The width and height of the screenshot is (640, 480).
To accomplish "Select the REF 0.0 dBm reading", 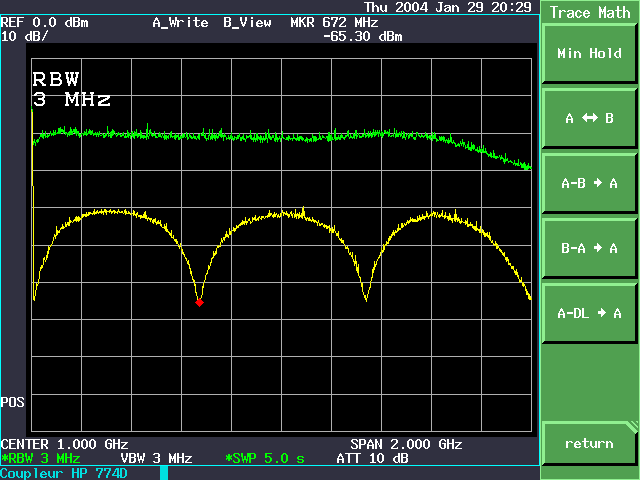I will click(44, 22).
